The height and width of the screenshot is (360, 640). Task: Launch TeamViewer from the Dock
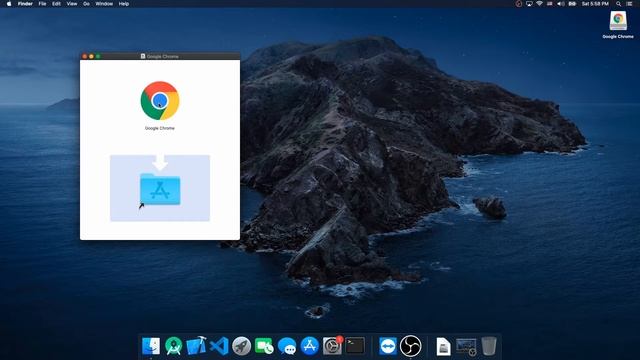click(388, 346)
